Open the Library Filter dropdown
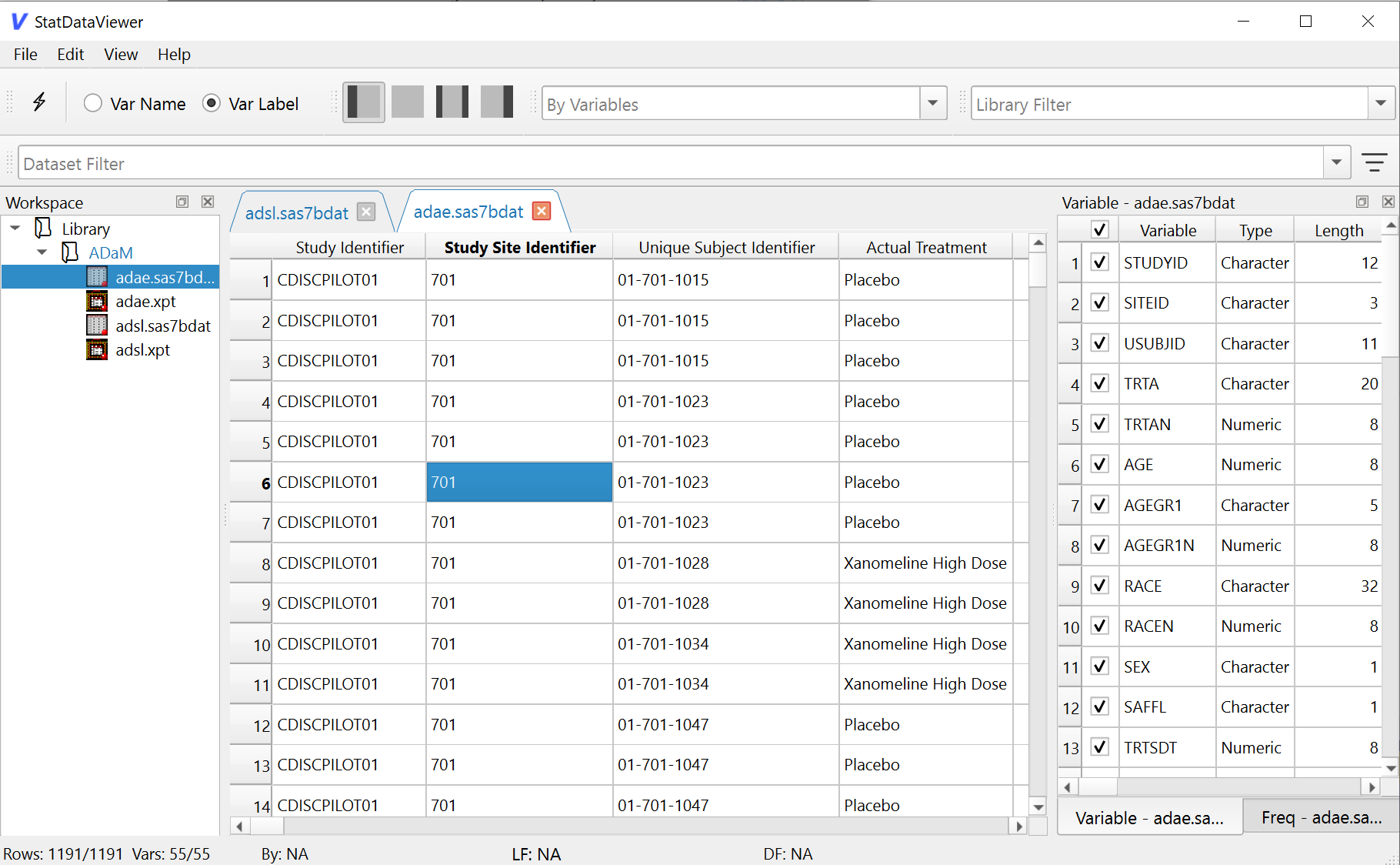 [x=1381, y=102]
